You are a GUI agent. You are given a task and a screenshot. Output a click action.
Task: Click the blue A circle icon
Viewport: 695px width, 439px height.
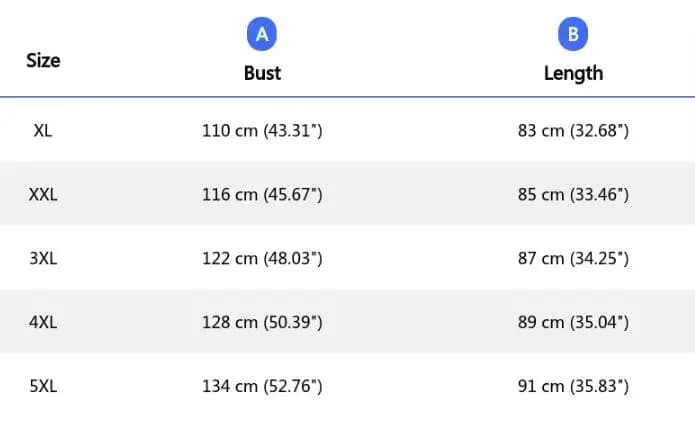(262, 34)
